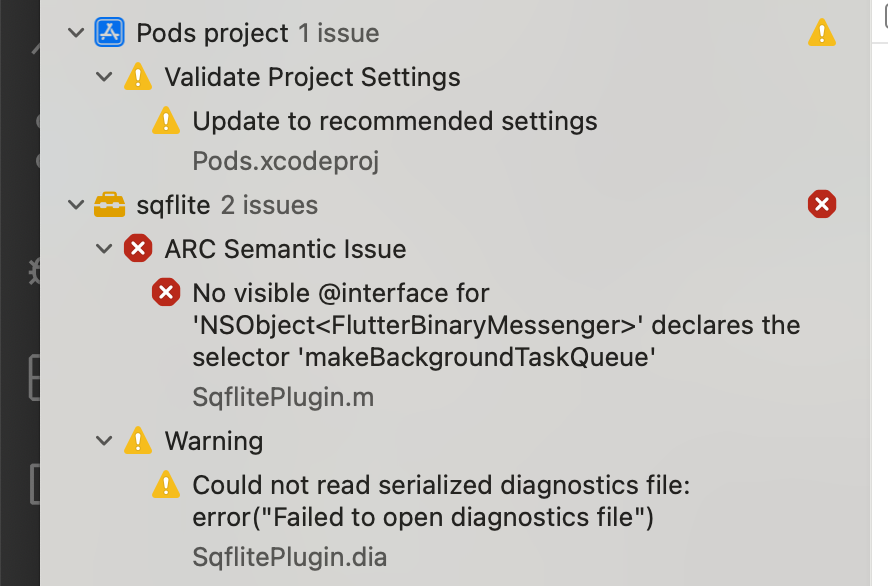Open the SqflitePlugin.m issue location
Viewport: 888px width, 586px height.
tap(282, 396)
